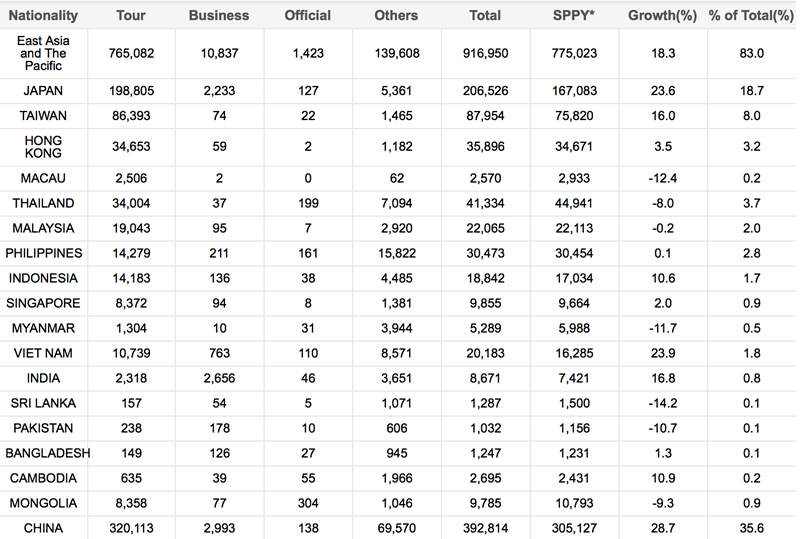Click the SINGAPORE row label
This screenshot has width=800, height=539.
(x=43, y=303)
